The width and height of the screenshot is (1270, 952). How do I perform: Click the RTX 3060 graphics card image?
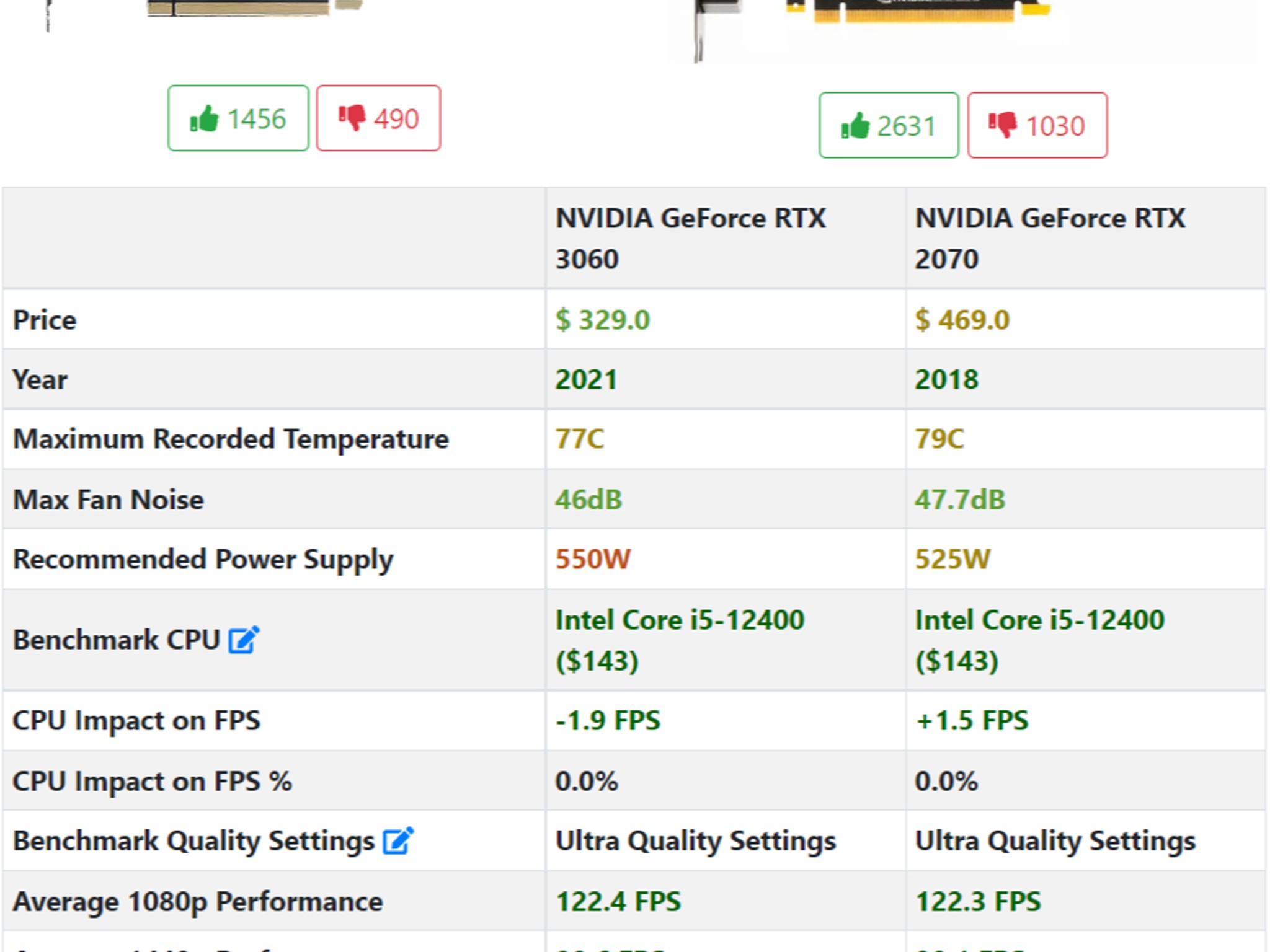[205, 15]
